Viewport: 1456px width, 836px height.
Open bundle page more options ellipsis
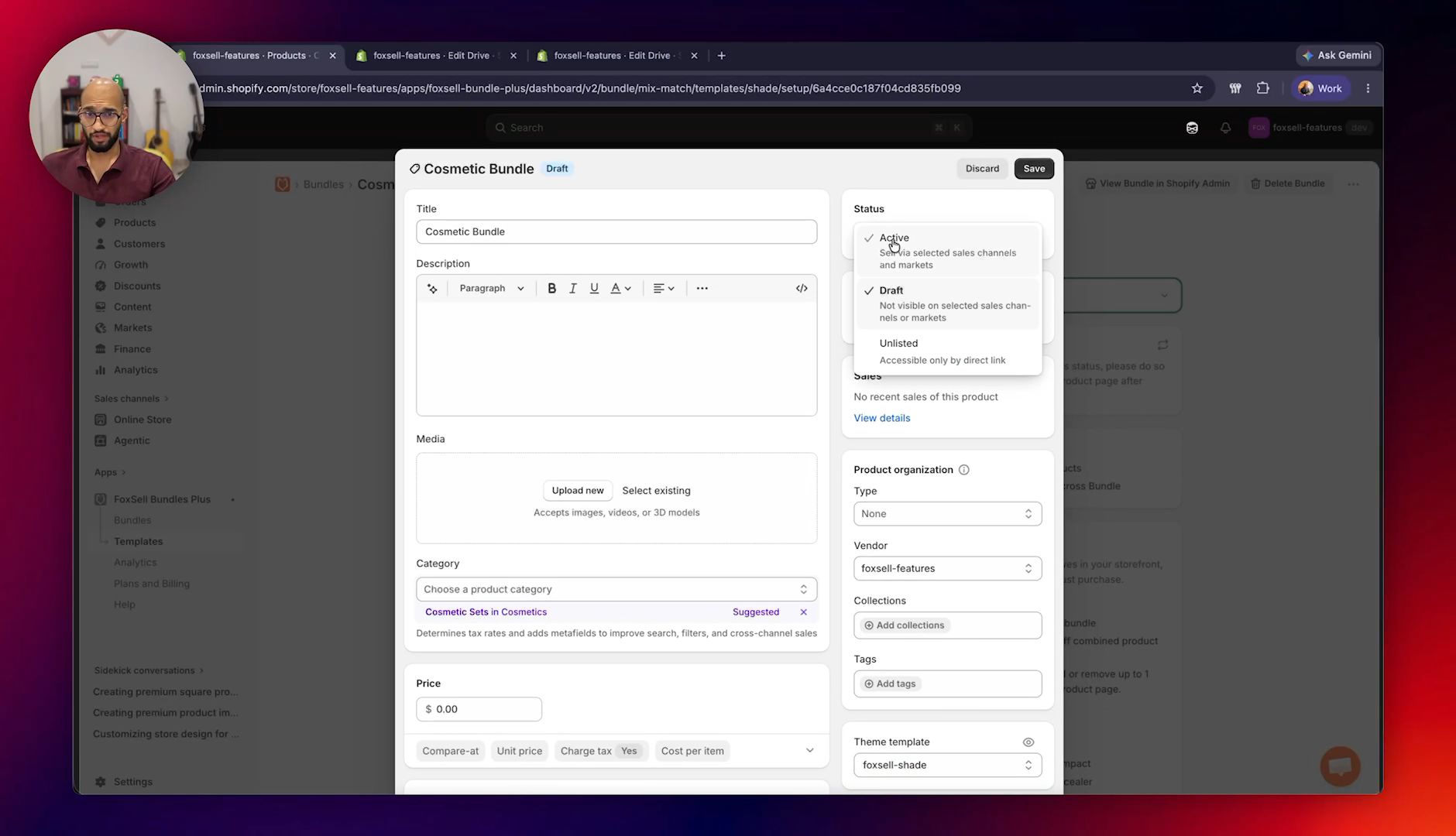(x=1353, y=184)
